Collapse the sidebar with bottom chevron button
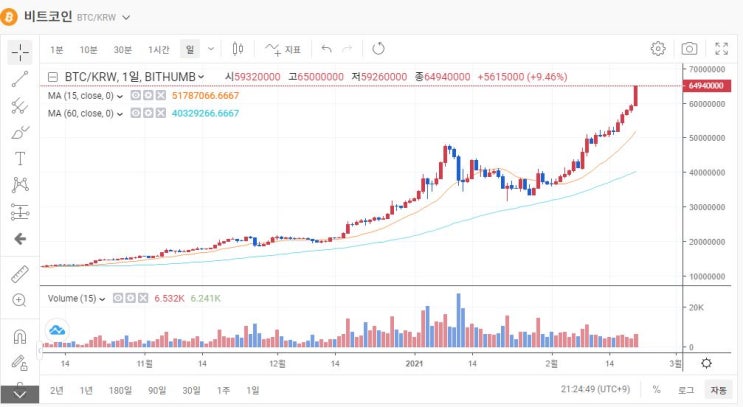 point(20,394)
